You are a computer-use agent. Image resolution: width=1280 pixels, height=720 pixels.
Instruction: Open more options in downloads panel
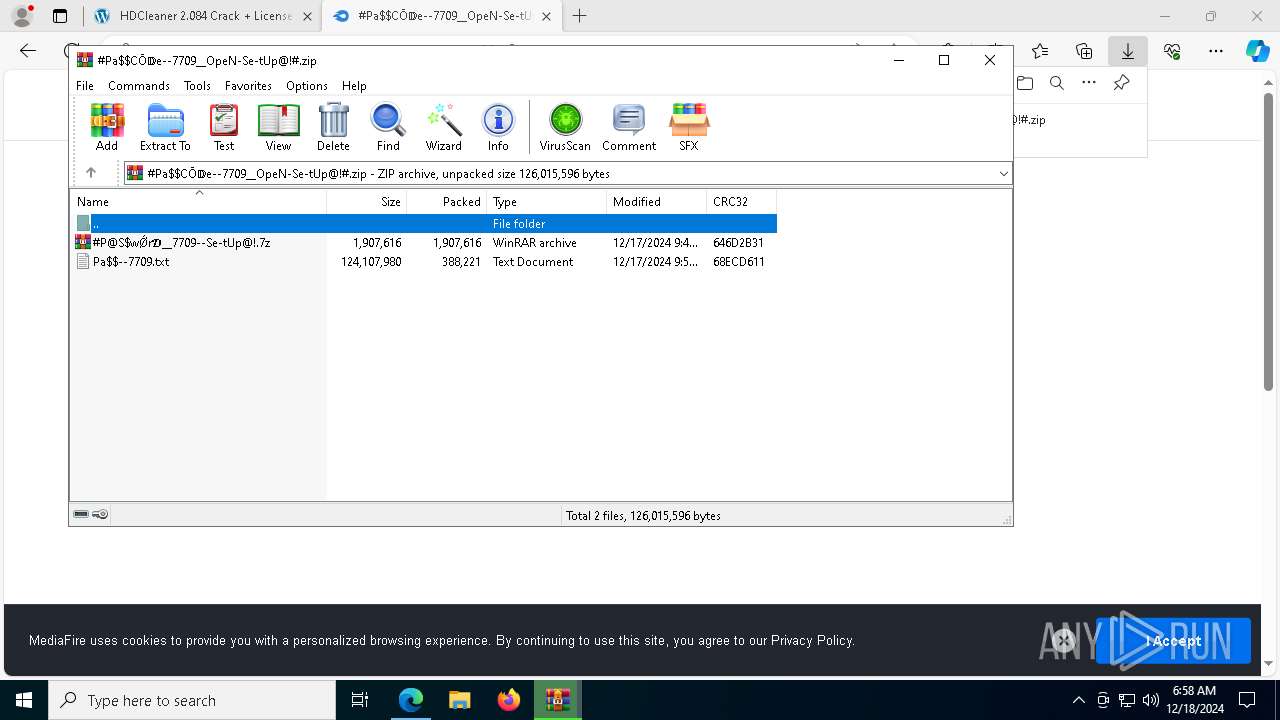point(1089,83)
